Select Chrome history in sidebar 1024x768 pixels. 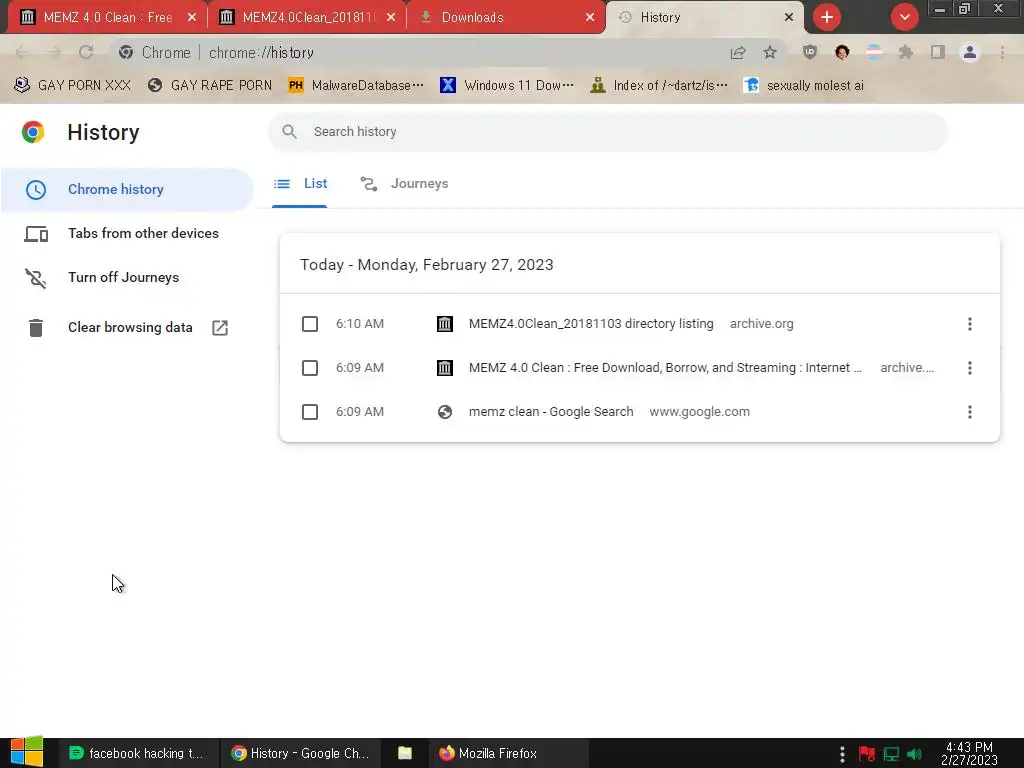pyautogui.click(x=127, y=189)
